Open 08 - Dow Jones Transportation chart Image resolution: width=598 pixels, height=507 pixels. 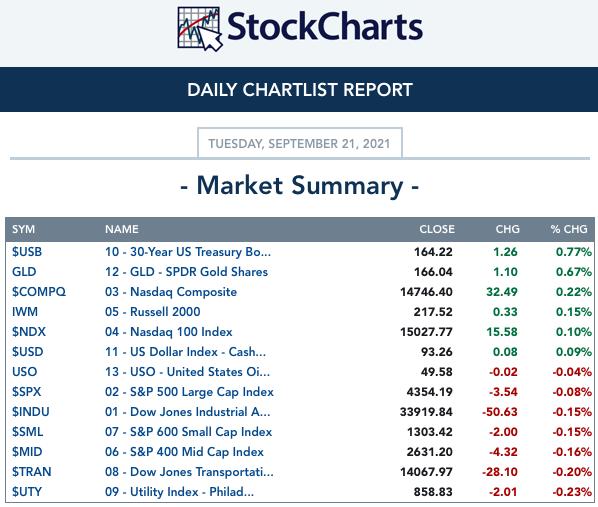pos(189,472)
